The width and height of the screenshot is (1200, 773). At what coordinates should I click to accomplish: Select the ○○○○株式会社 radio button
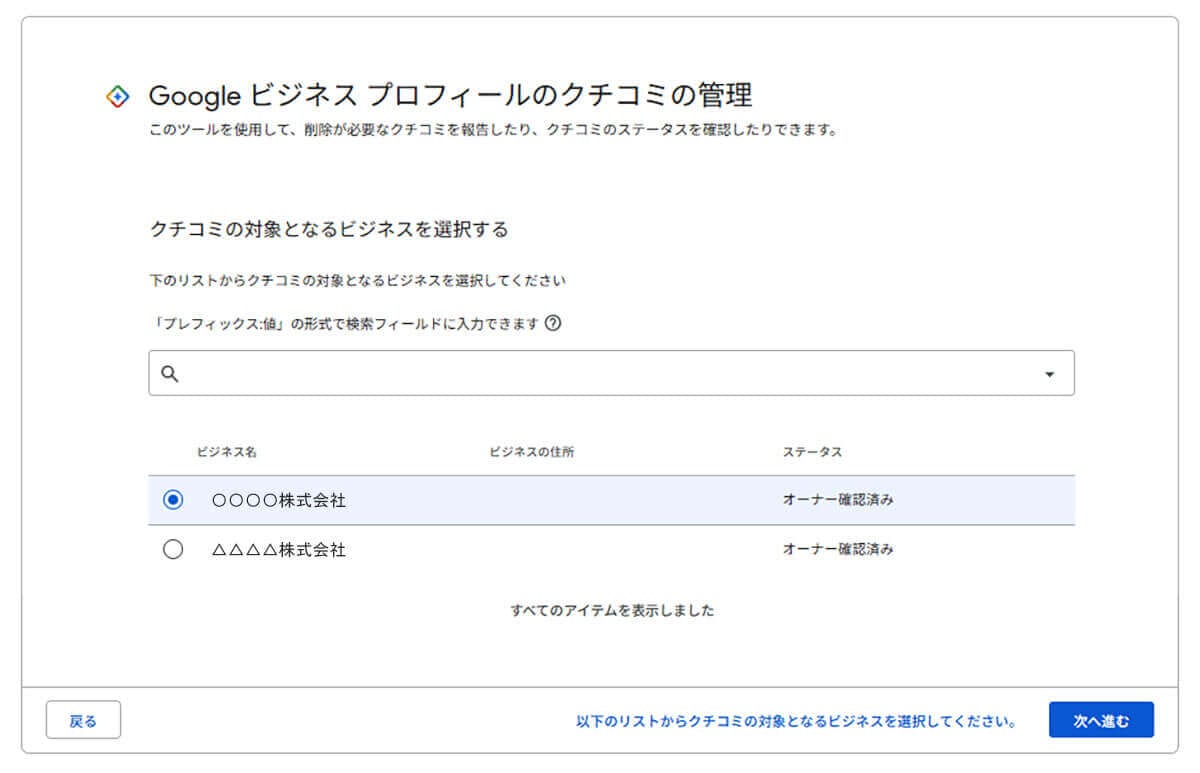(x=173, y=500)
